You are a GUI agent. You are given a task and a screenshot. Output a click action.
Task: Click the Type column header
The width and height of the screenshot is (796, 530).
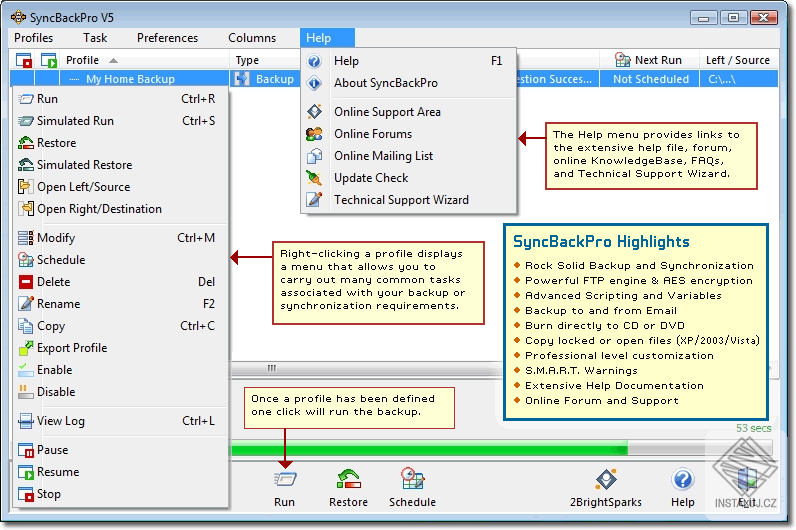pyautogui.click(x=265, y=60)
